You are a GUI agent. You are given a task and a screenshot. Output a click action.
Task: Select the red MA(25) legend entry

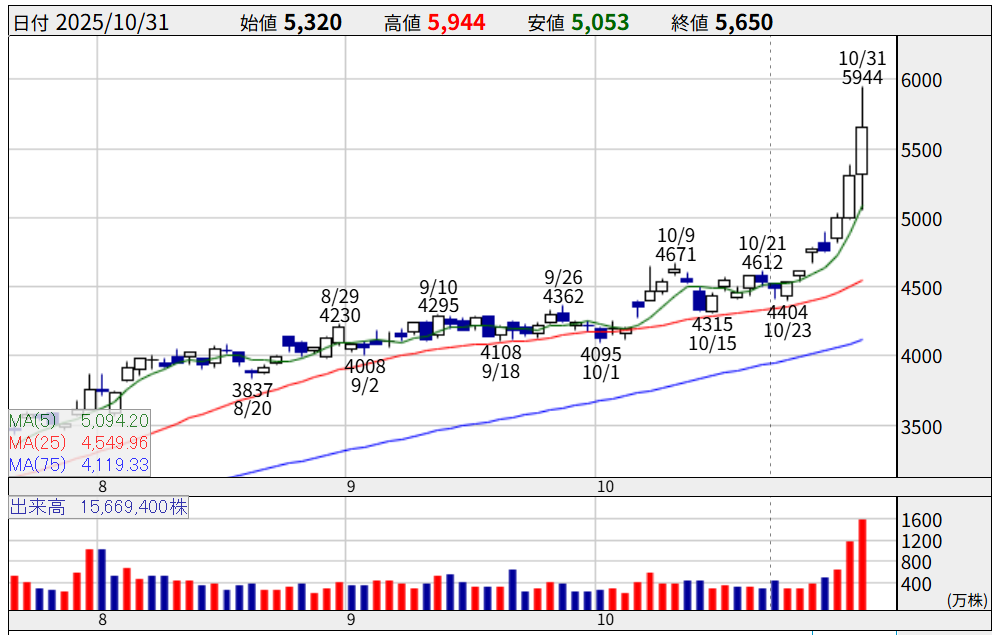pos(78,442)
